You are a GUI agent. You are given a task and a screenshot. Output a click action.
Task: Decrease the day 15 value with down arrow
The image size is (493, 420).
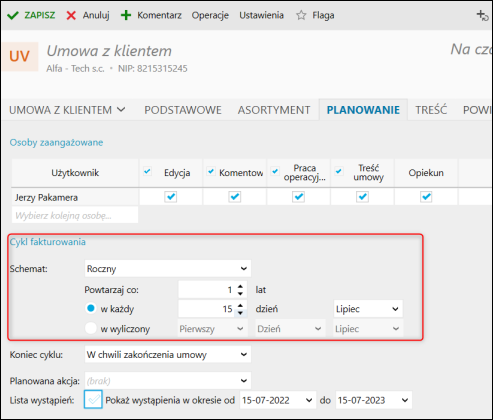pyautogui.click(x=240, y=313)
